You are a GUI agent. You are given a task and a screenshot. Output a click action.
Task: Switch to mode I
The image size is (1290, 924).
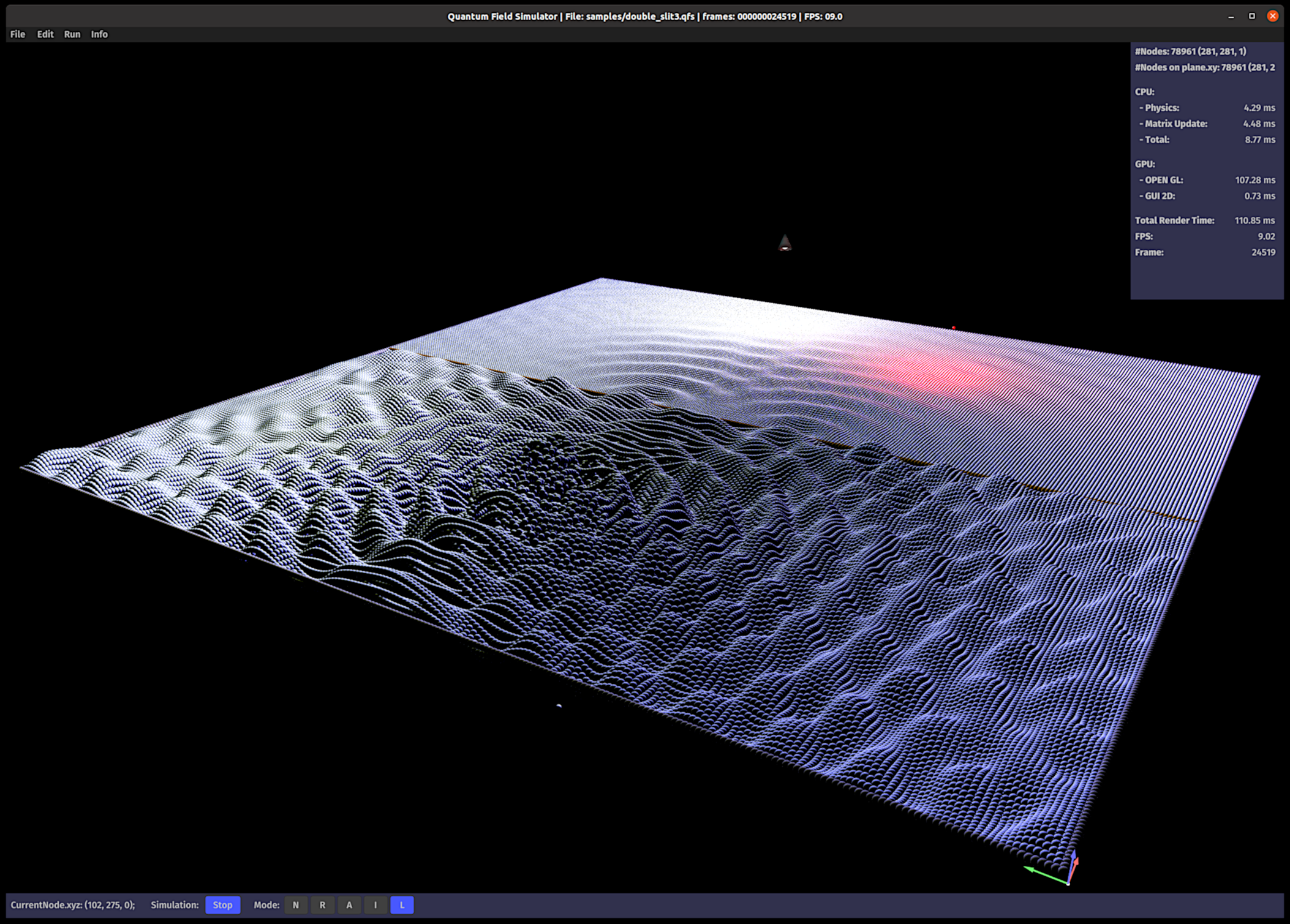pos(375,905)
